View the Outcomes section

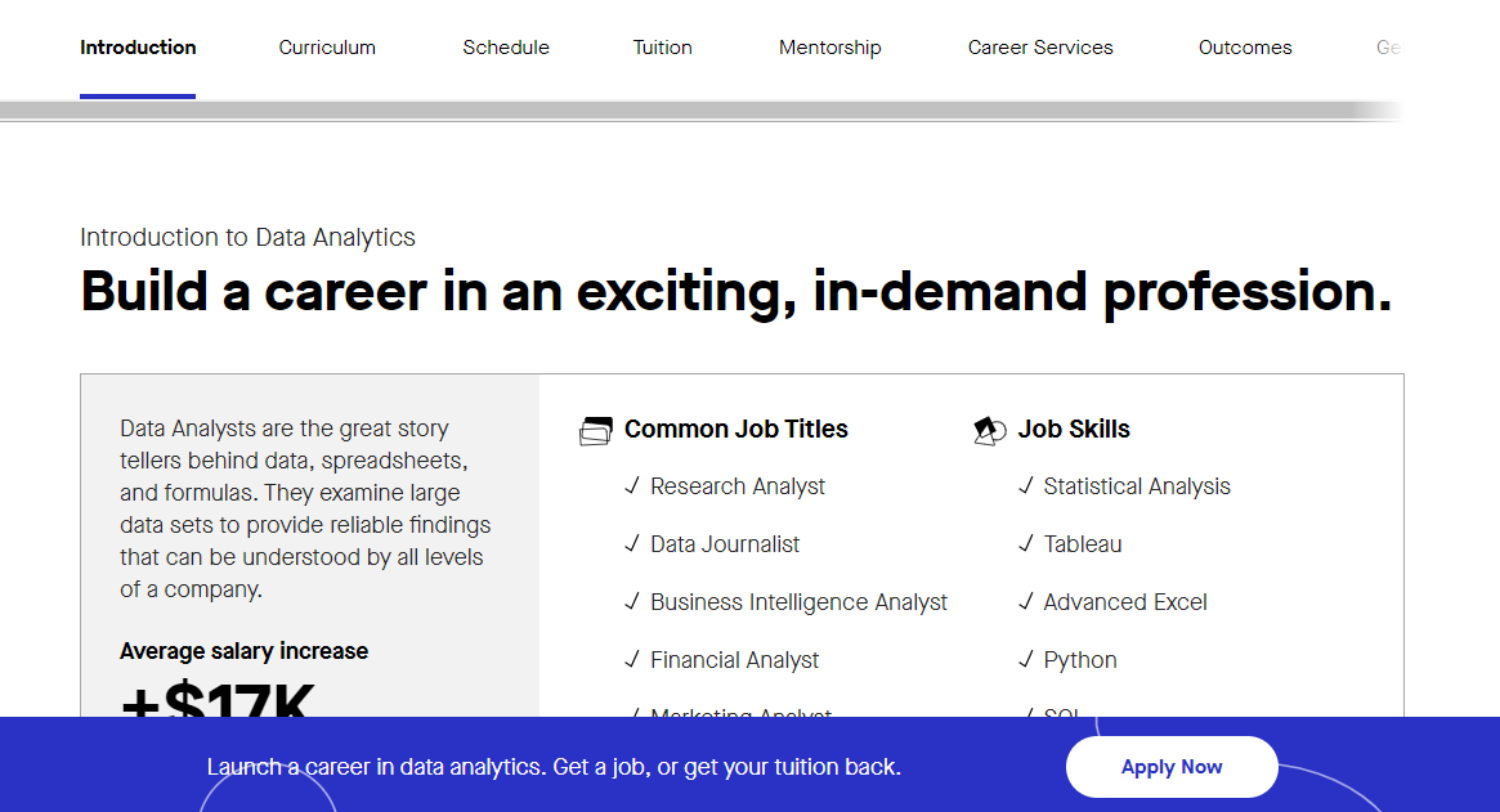tap(1245, 47)
